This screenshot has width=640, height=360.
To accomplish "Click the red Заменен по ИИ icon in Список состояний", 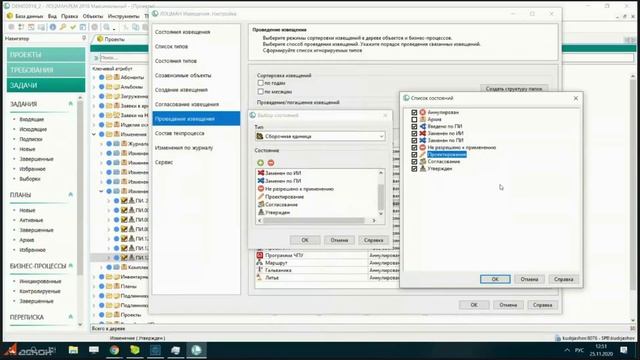I will click(x=423, y=133).
